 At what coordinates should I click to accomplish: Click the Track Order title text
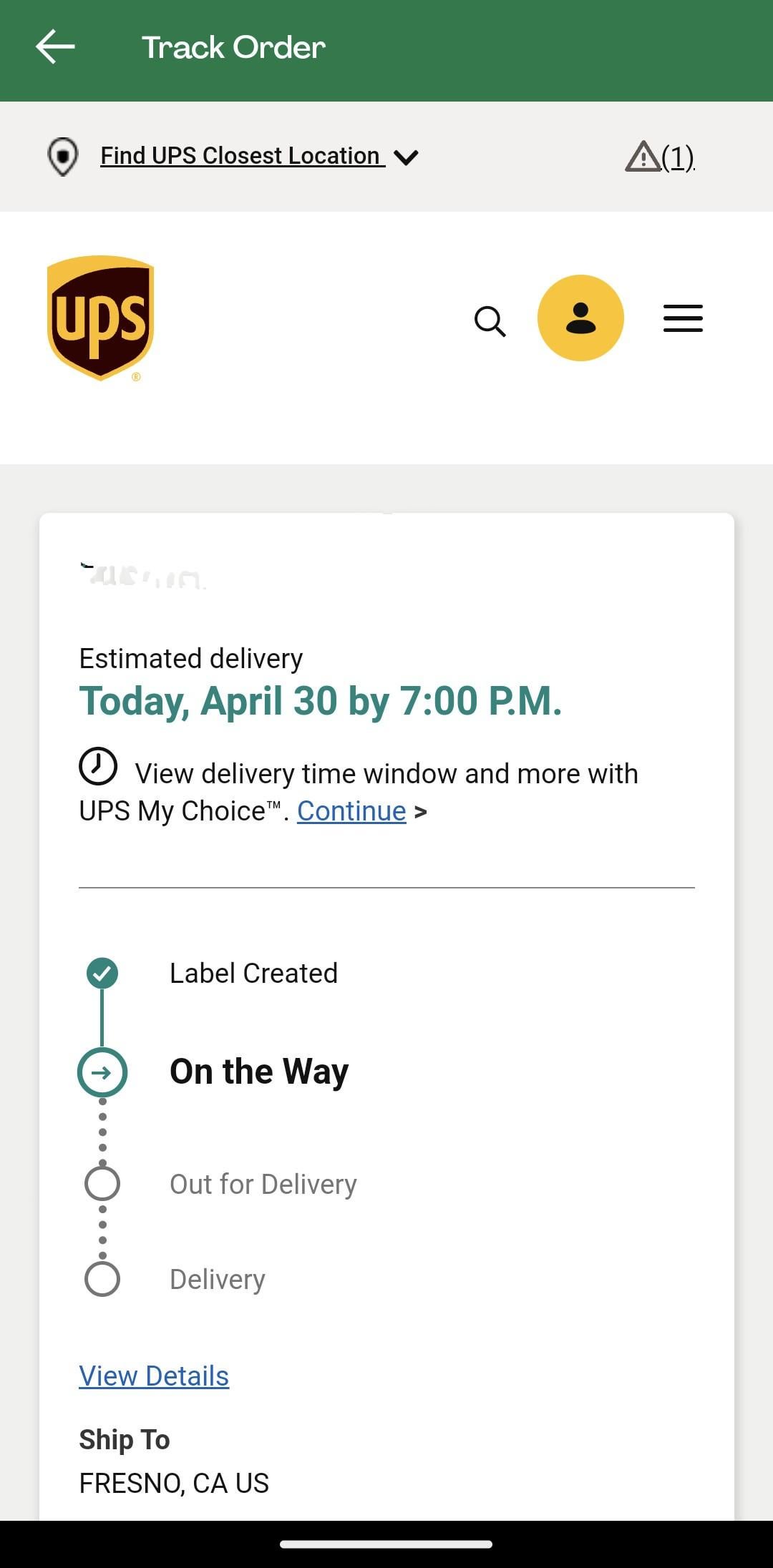click(233, 48)
